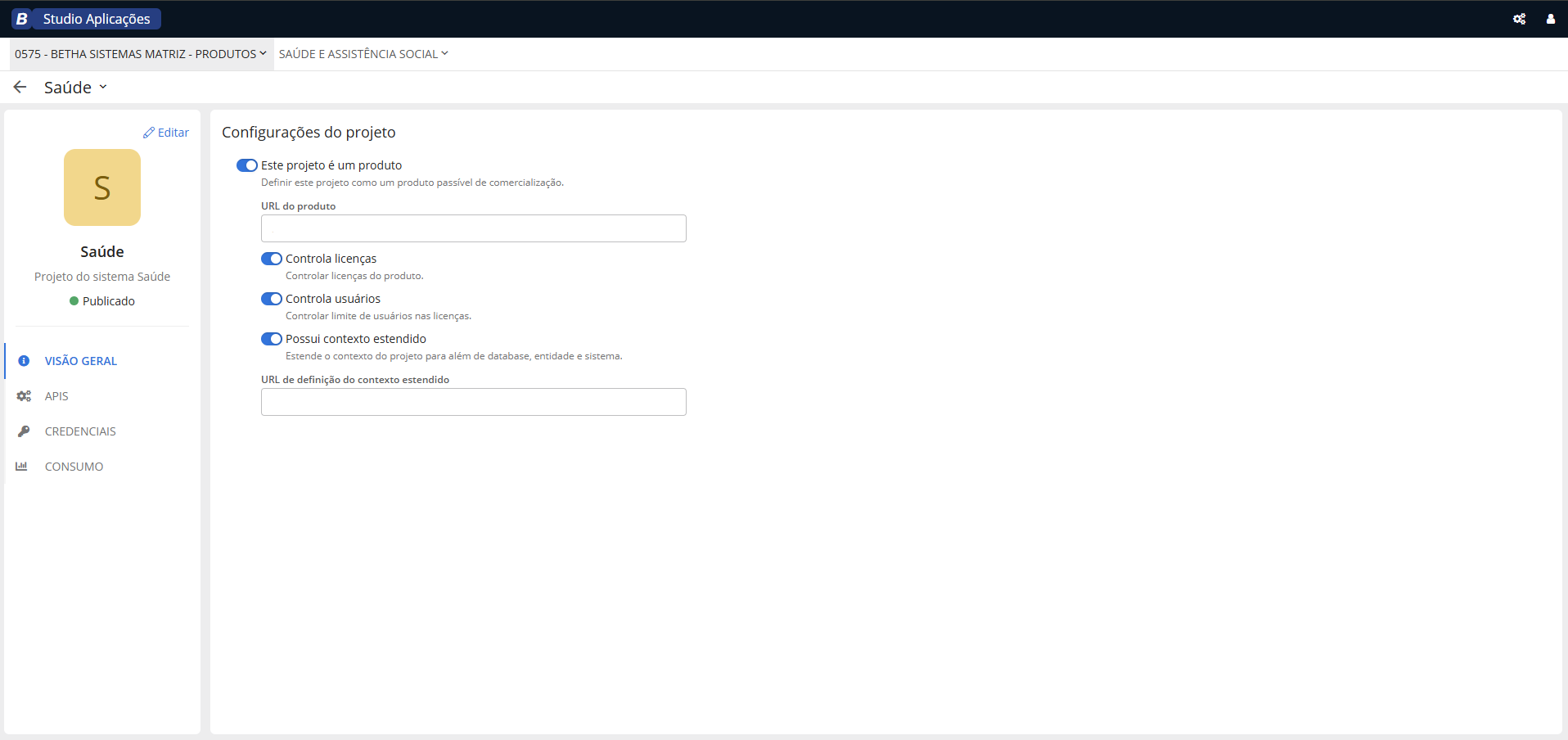Click the bold Saúde name under the avatar
This screenshot has width=1568, height=740.
tap(102, 252)
